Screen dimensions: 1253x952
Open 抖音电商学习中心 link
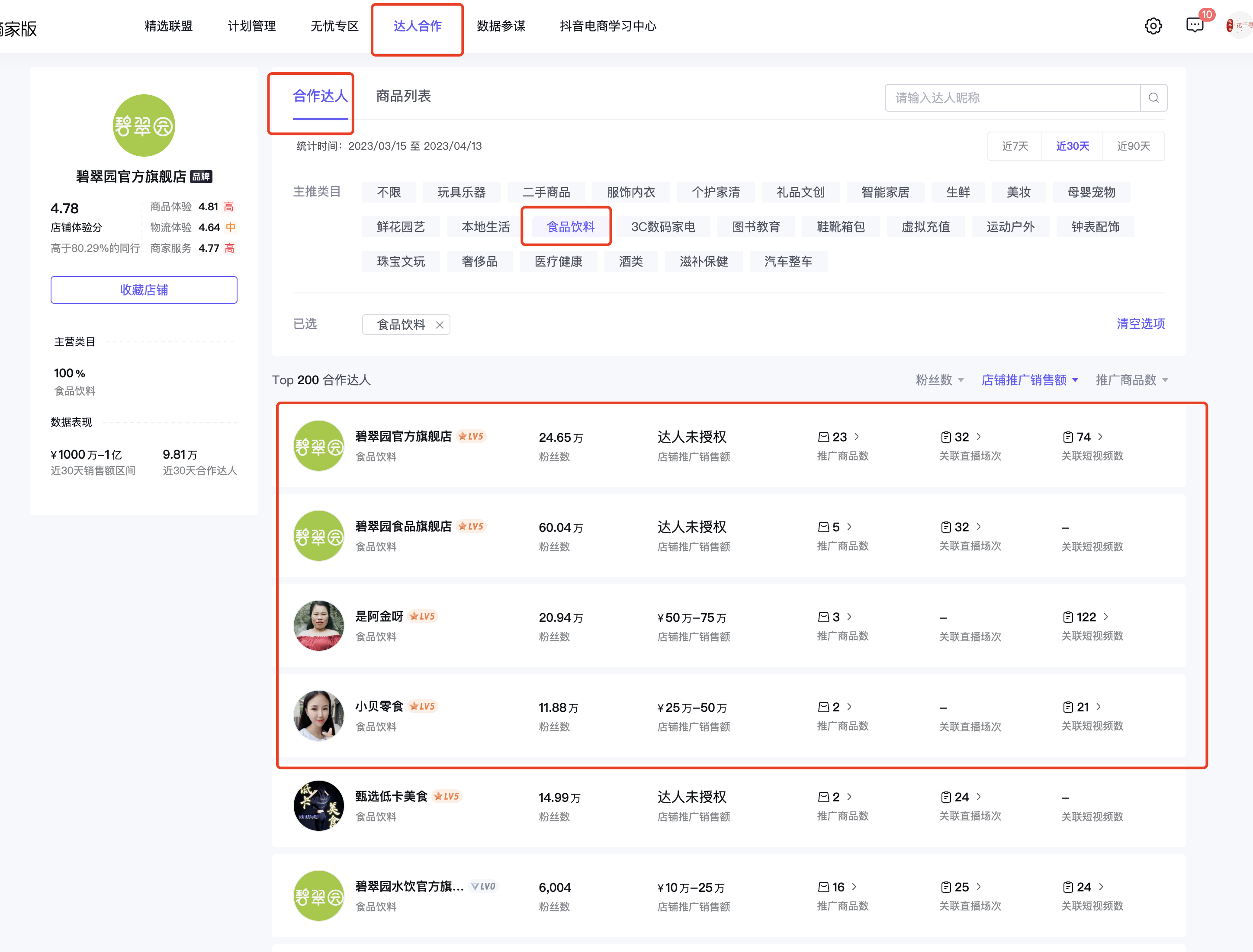point(608,26)
